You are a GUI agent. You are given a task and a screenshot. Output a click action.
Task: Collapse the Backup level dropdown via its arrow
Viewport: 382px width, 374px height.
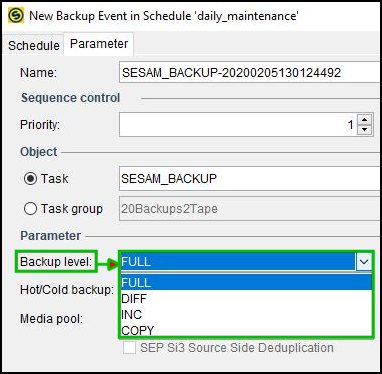click(364, 262)
